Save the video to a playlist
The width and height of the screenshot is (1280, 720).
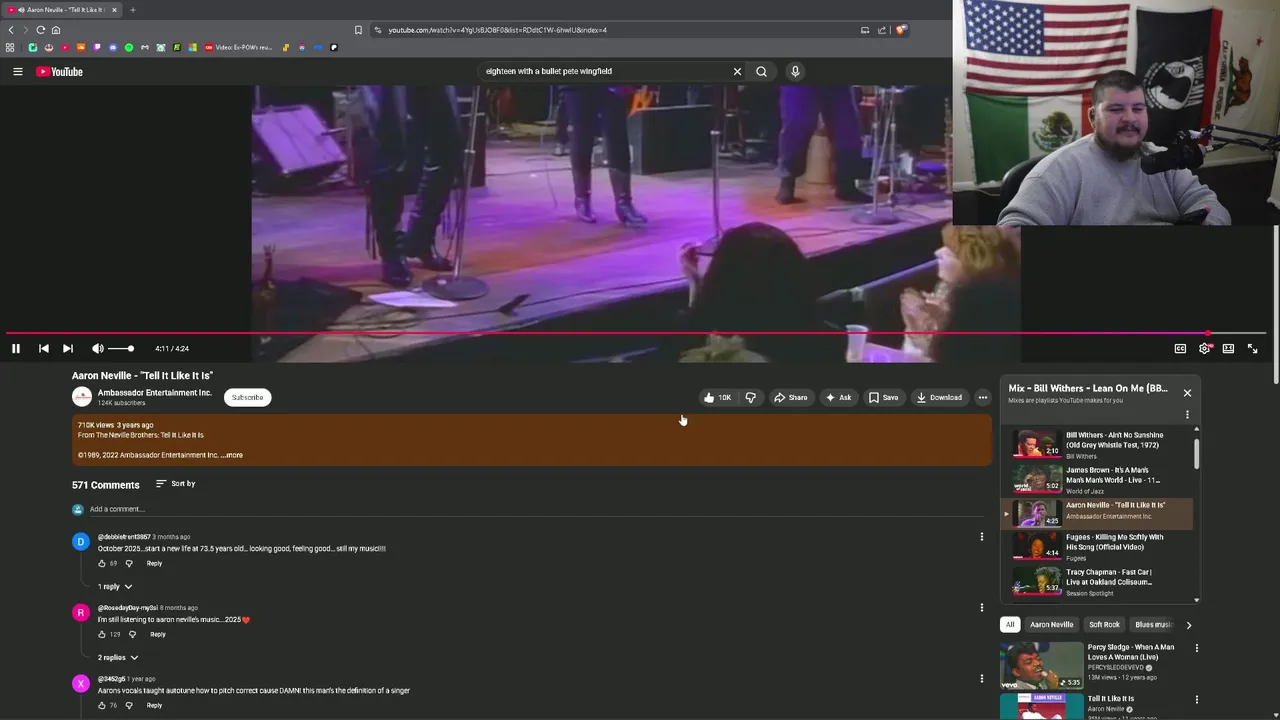tap(882, 397)
